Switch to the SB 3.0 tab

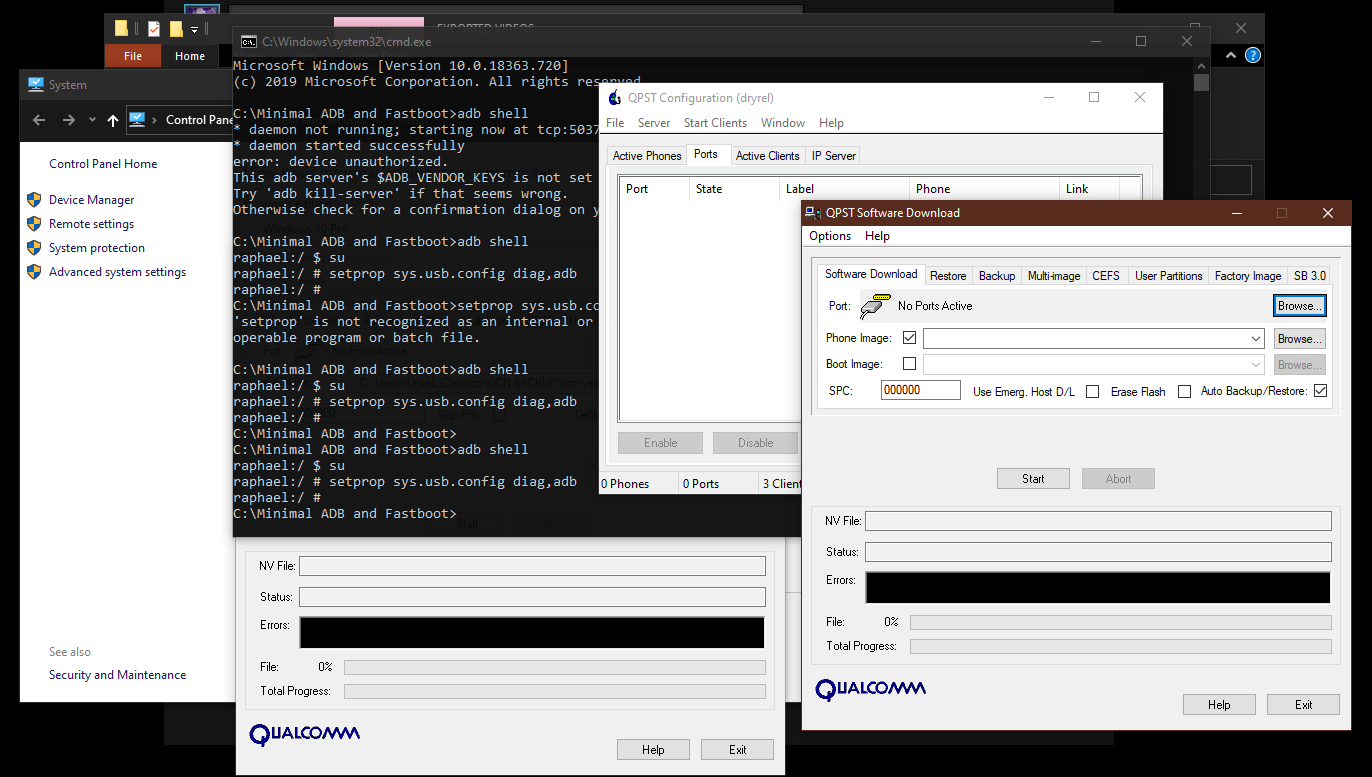1309,276
